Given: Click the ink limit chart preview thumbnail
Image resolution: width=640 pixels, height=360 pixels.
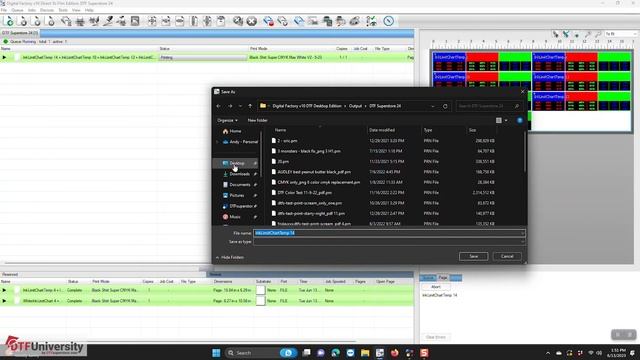Looking at the screenshot, I should tap(532, 91).
